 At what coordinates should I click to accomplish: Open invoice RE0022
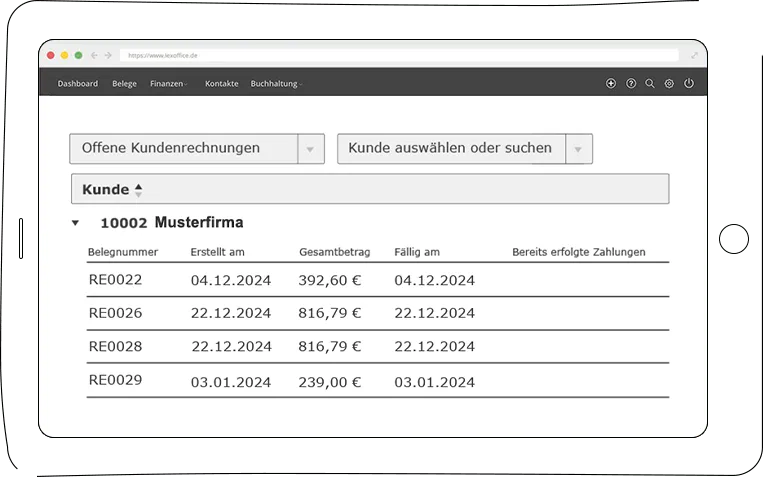tap(115, 279)
